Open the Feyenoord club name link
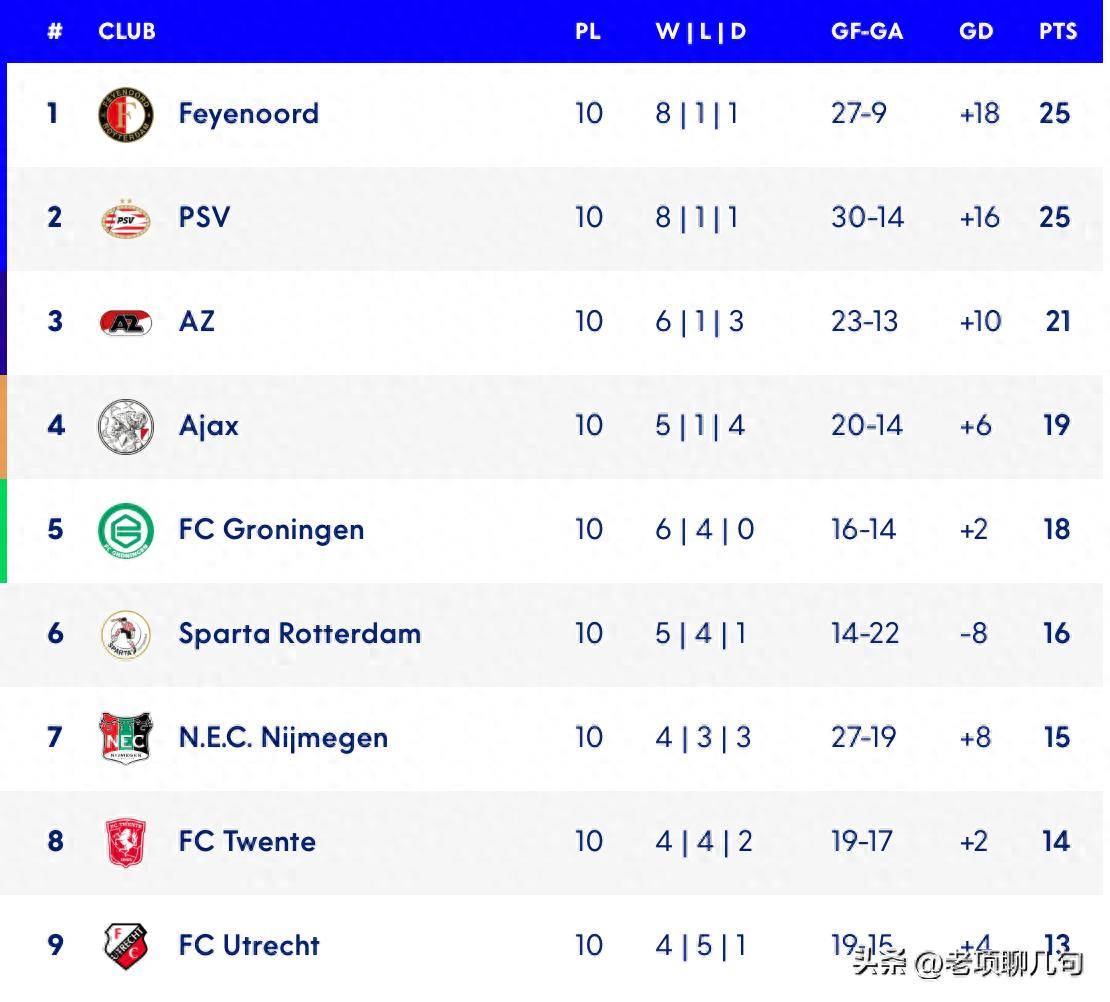1110x1002 pixels. [x=249, y=114]
